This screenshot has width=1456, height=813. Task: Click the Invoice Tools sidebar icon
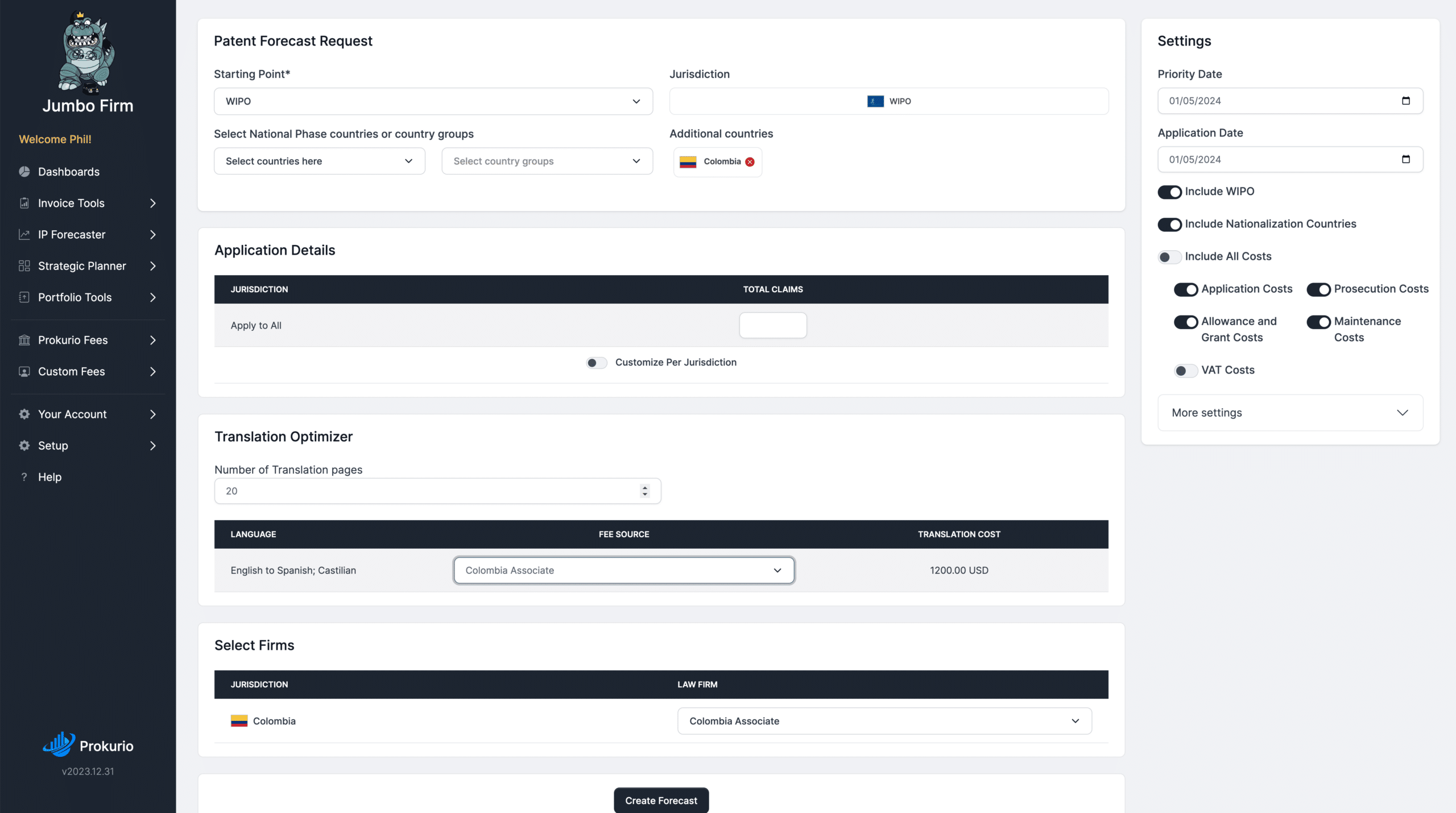pos(24,203)
